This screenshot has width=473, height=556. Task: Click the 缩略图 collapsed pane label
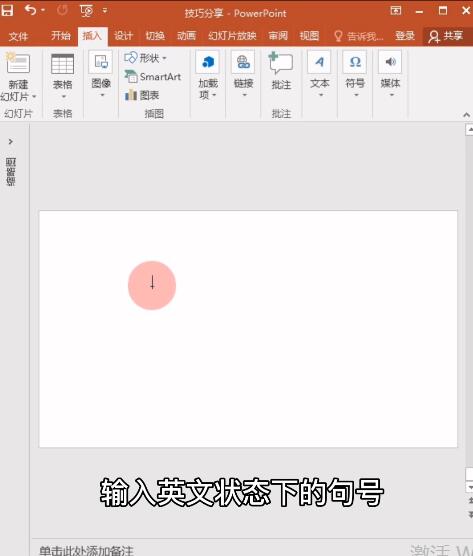[x=11, y=172]
